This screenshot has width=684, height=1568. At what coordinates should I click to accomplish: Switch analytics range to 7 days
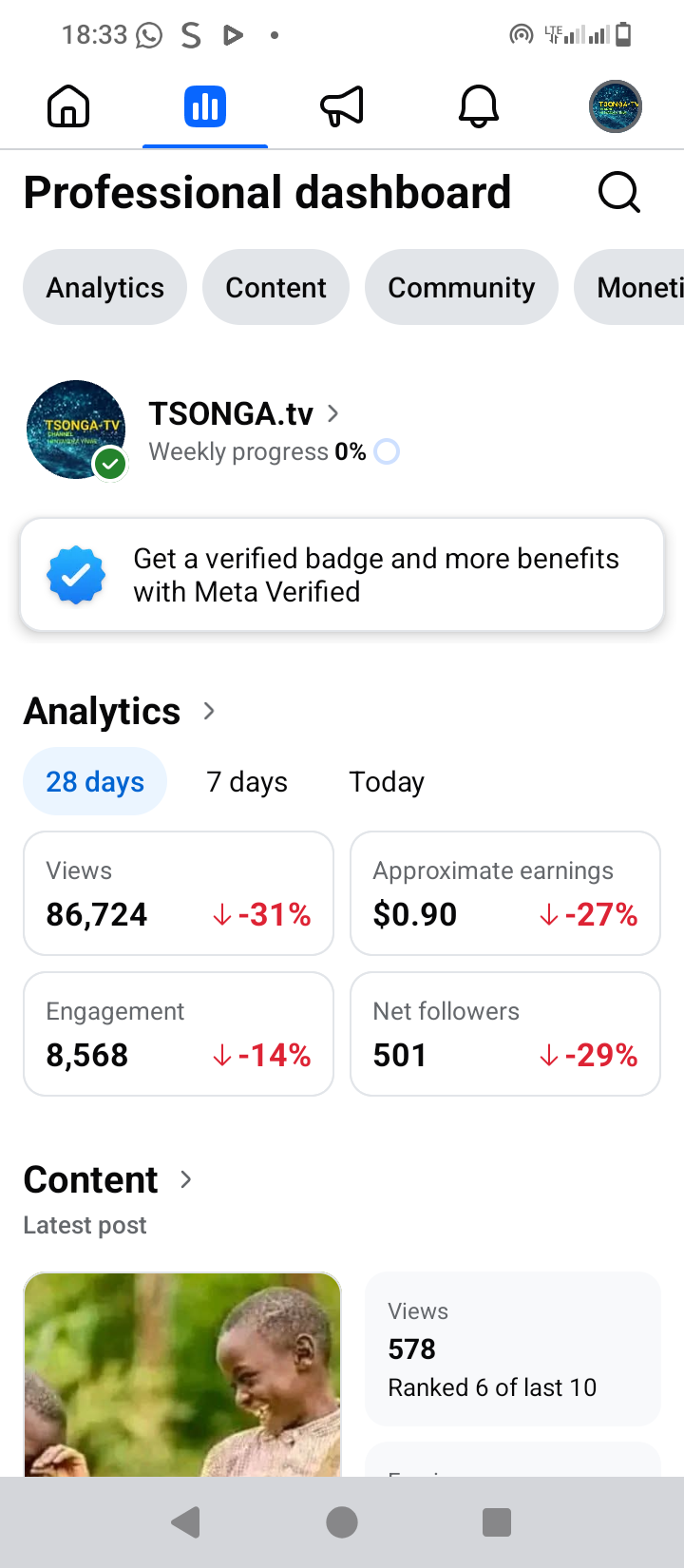tap(247, 782)
